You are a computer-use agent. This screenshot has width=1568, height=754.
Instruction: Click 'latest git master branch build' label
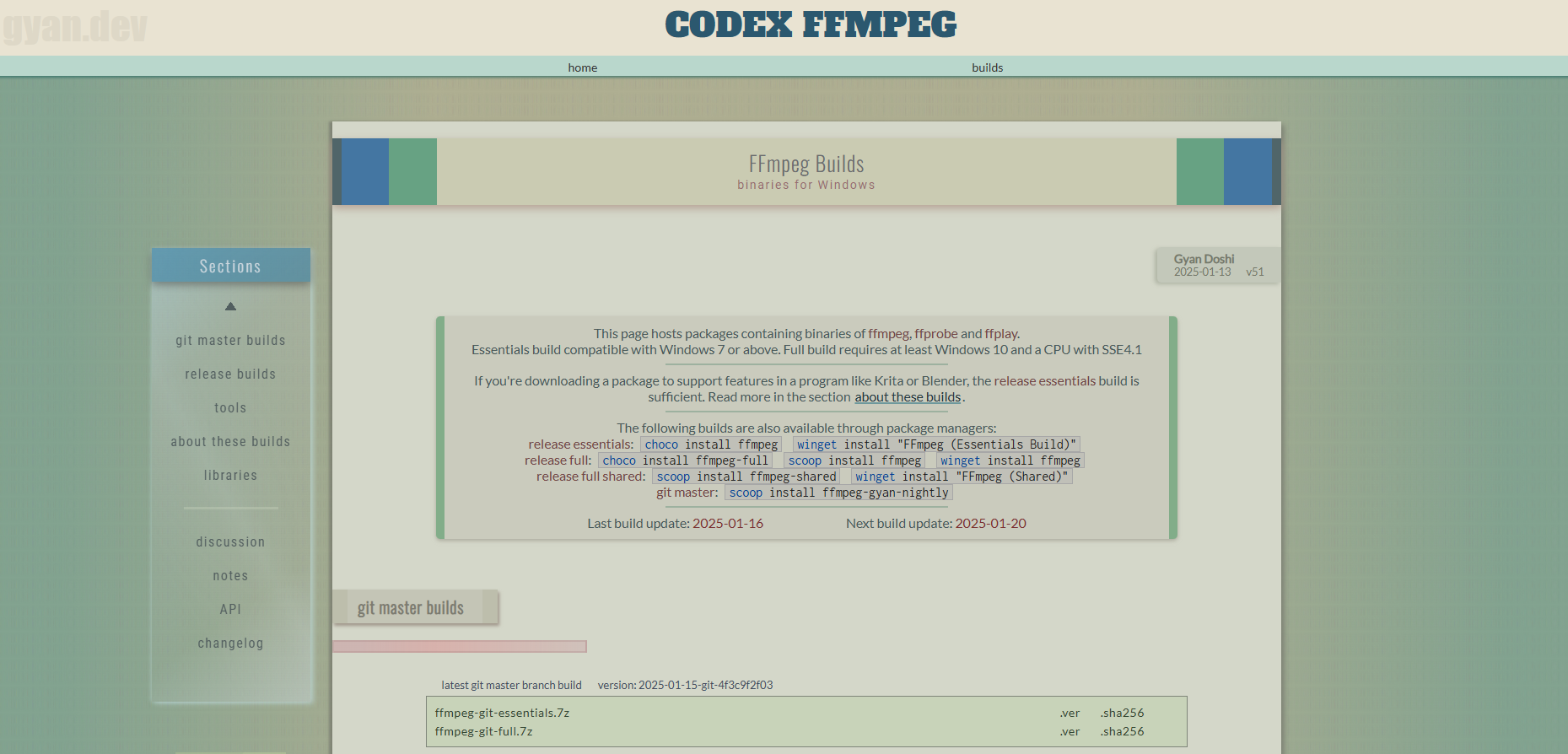click(511, 685)
